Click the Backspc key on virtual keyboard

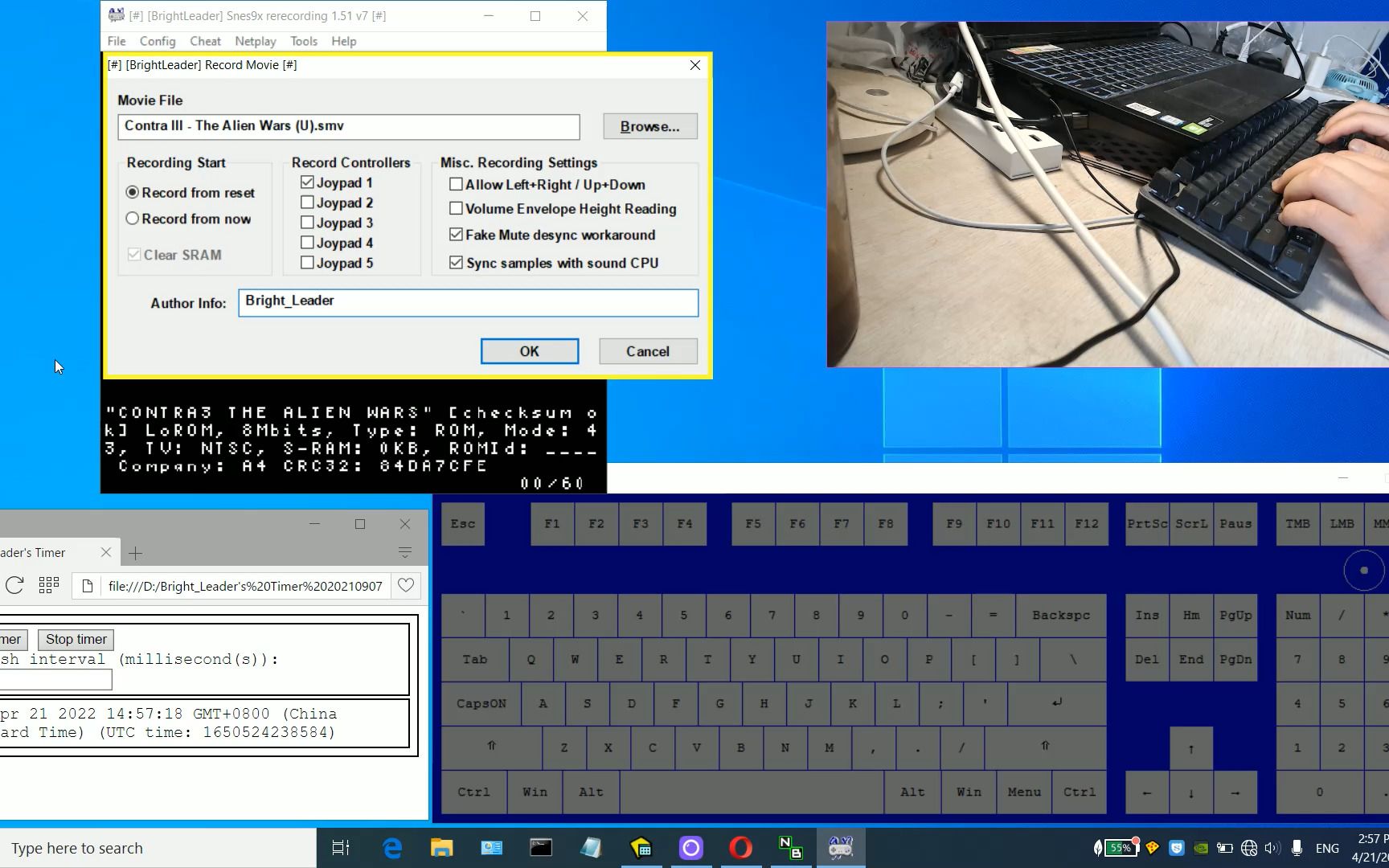pyautogui.click(x=1061, y=616)
